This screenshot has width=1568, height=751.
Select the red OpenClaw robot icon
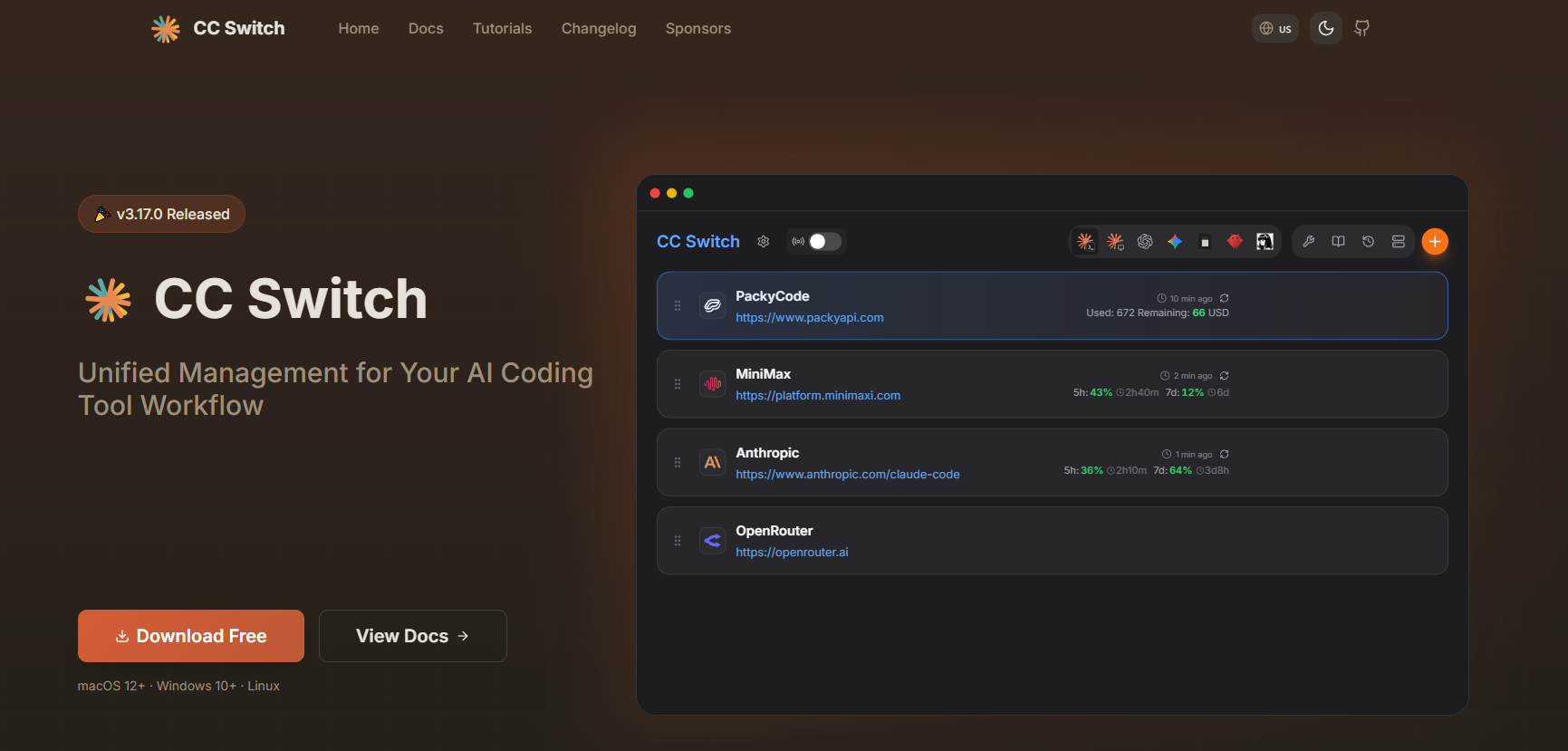[x=1235, y=242]
